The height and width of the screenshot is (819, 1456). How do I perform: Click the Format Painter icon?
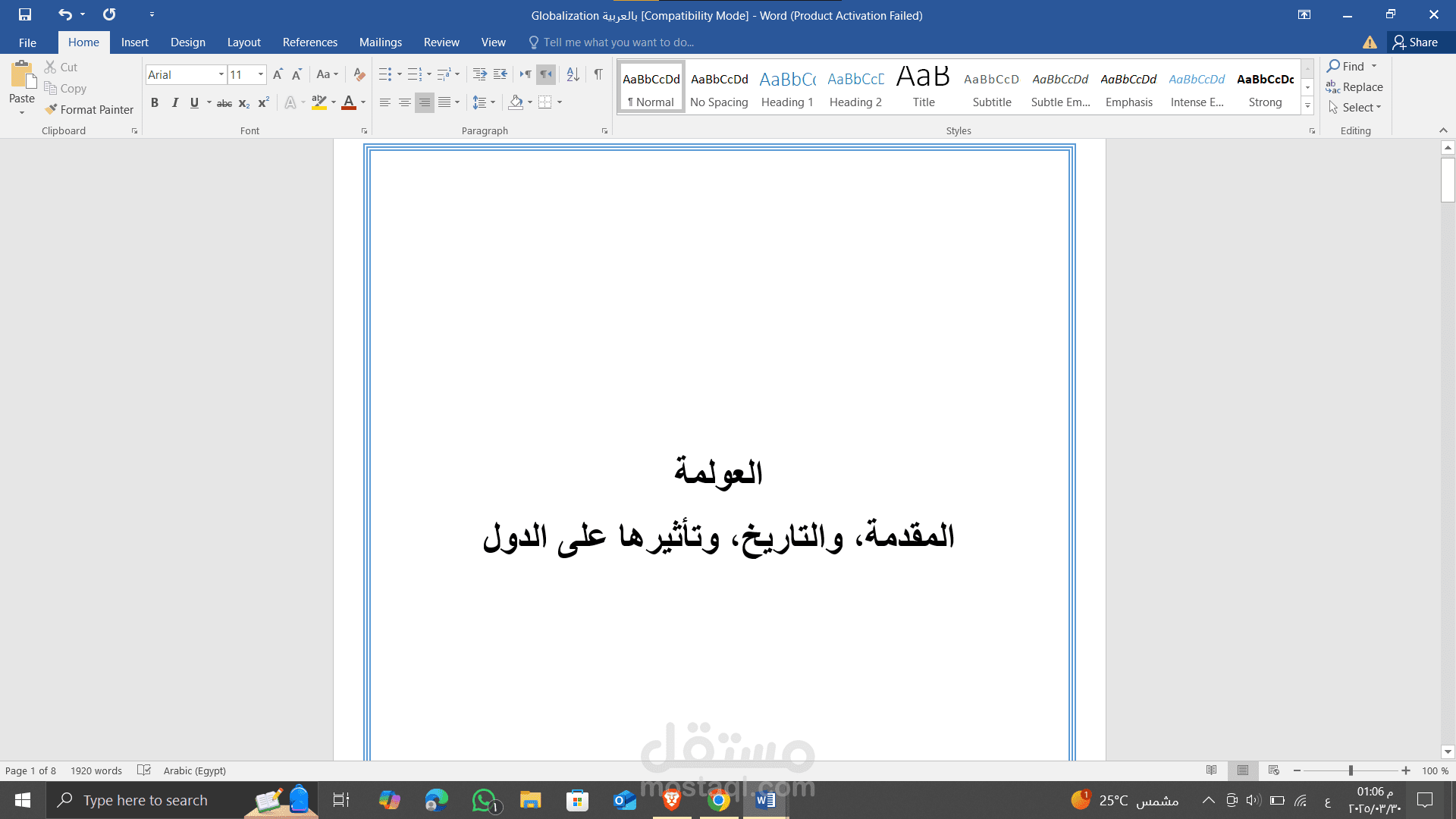click(x=50, y=109)
